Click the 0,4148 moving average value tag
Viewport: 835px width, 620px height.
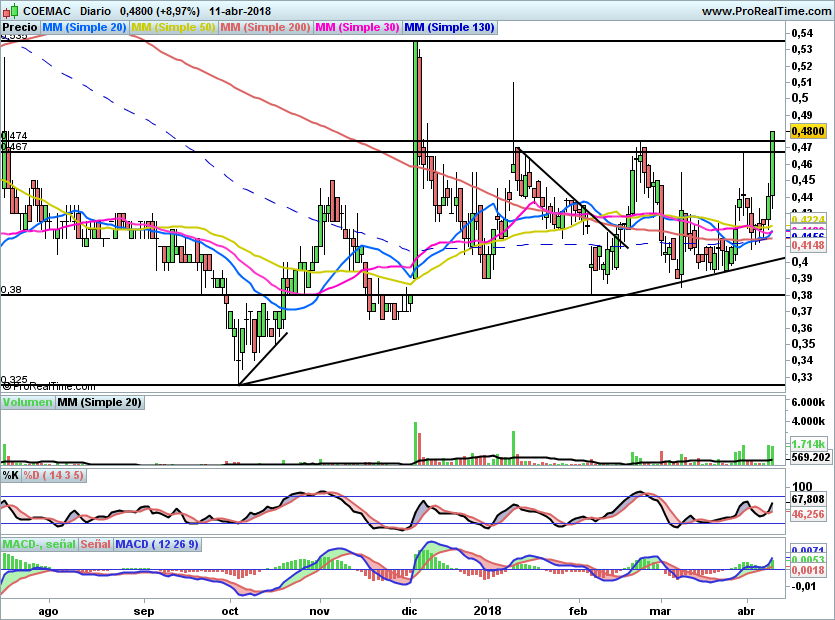tap(808, 245)
